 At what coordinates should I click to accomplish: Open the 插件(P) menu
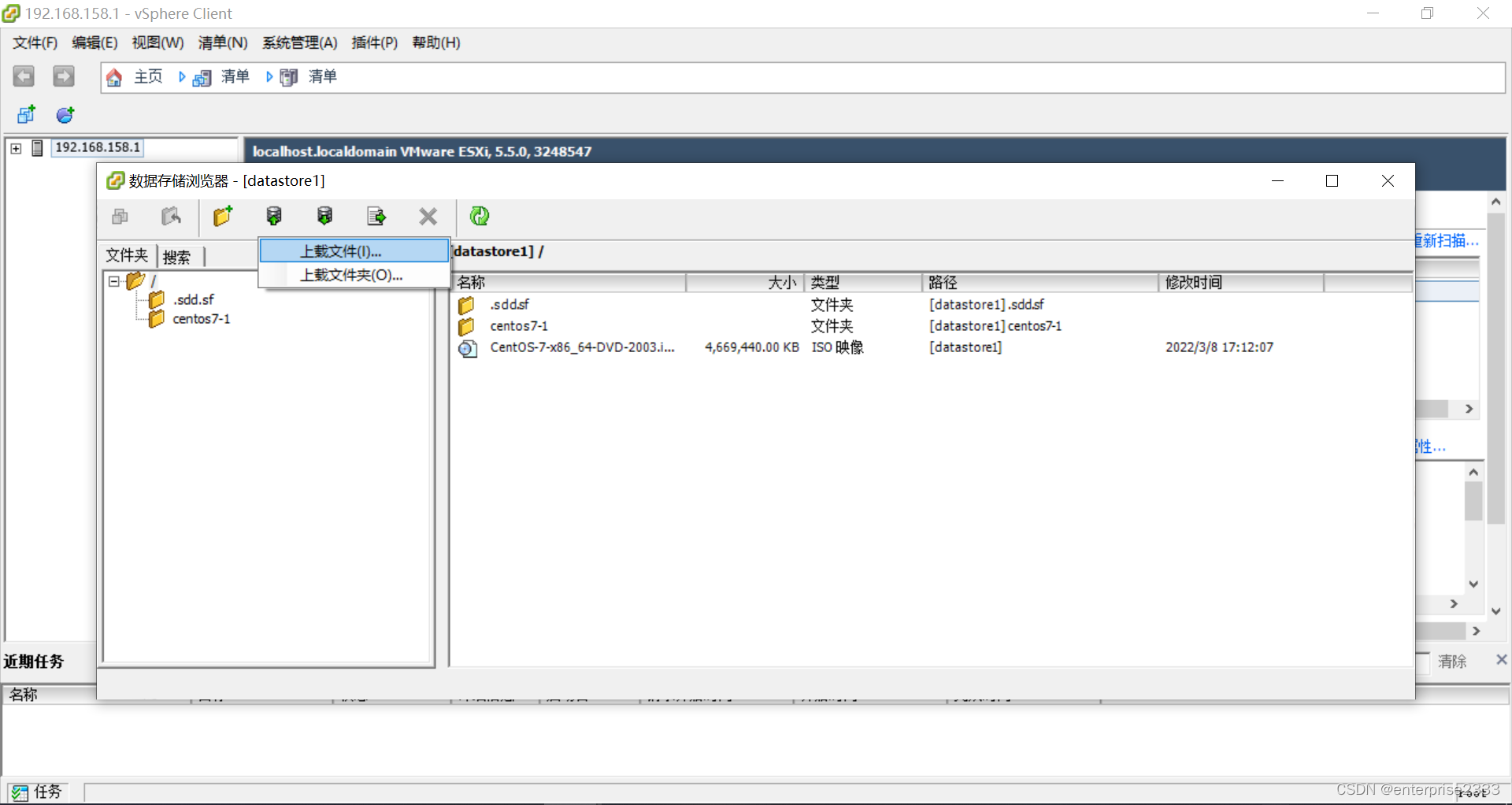point(375,43)
